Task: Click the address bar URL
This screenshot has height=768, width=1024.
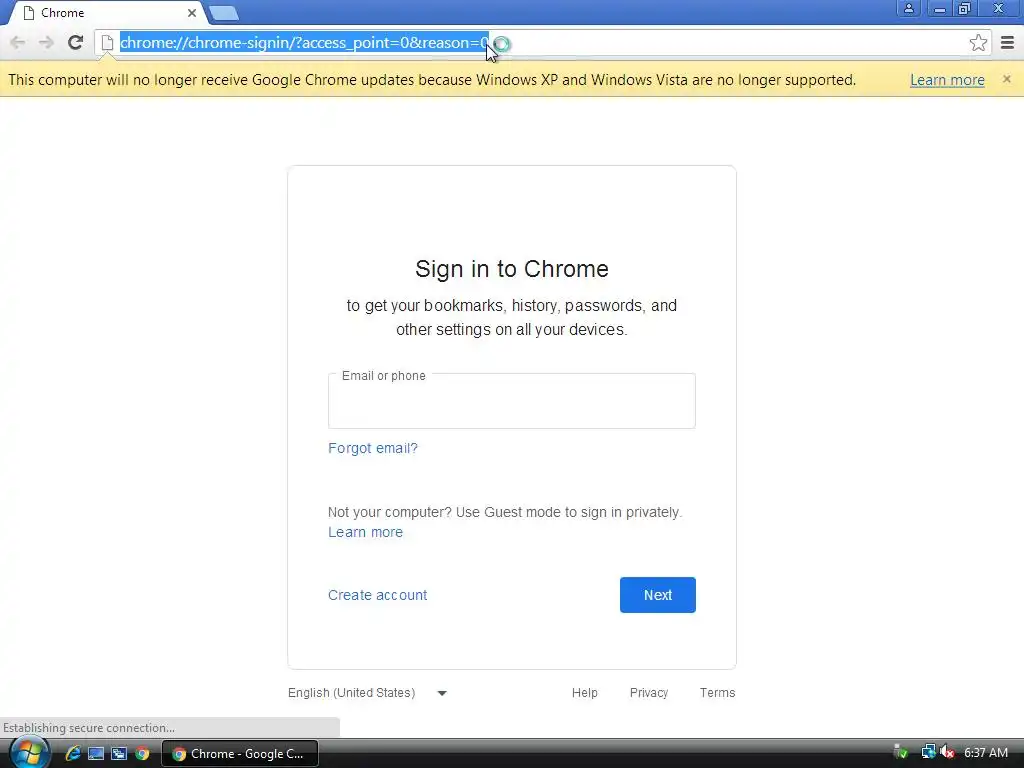Action: [304, 42]
